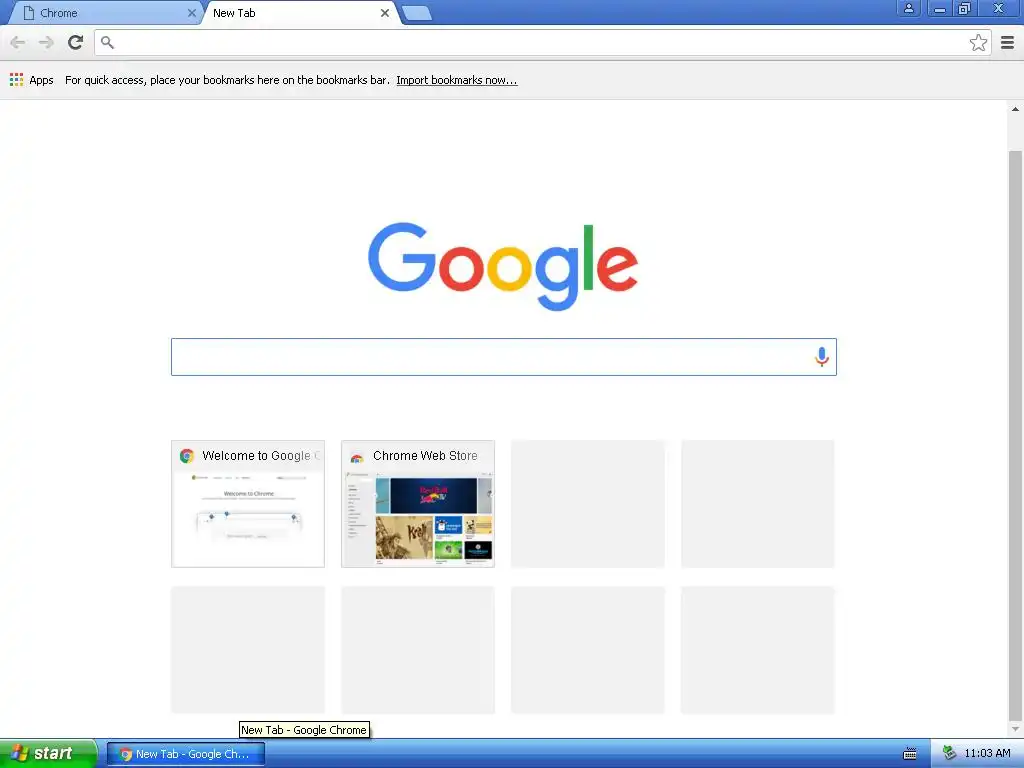Image resolution: width=1024 pixels, height=768 pixels.
Task: Open the Welcome to Google Chrome thumbnail
Action: (x=248, y=504)
